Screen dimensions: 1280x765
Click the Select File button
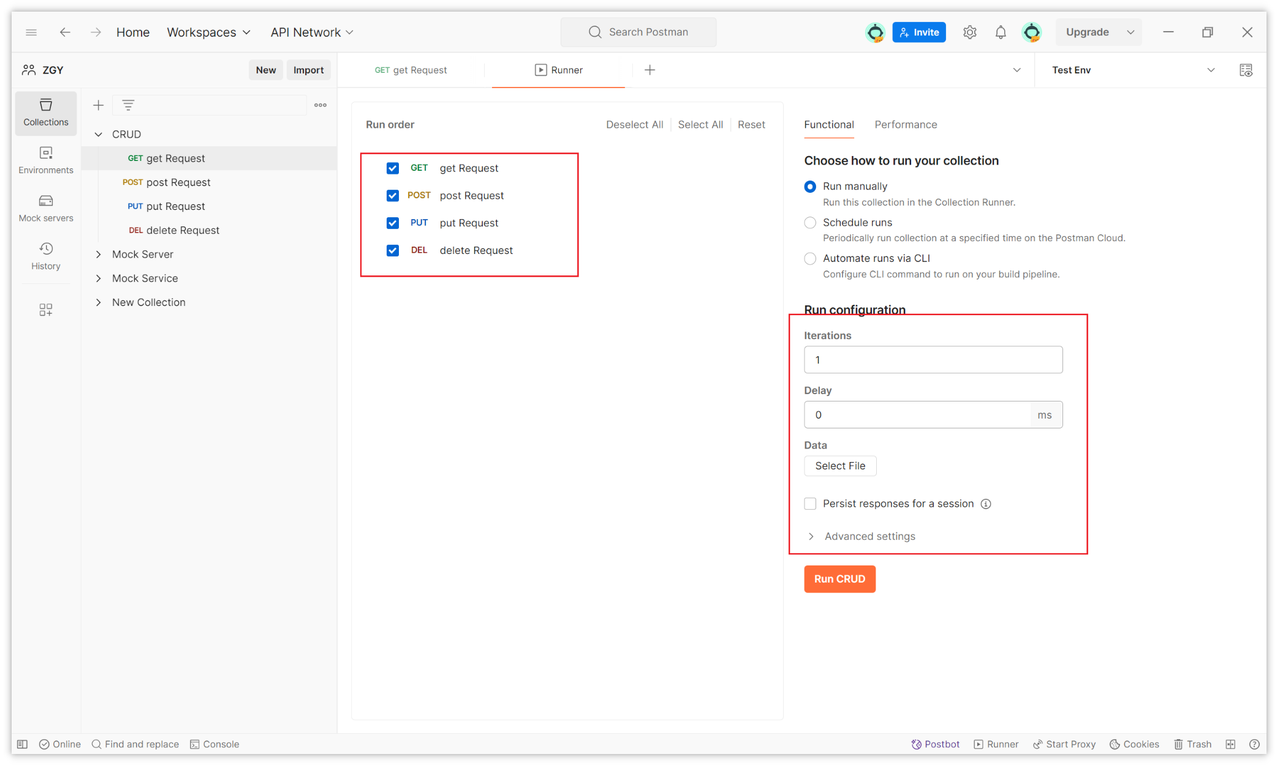pyautogui.click(x=840, y=466)
